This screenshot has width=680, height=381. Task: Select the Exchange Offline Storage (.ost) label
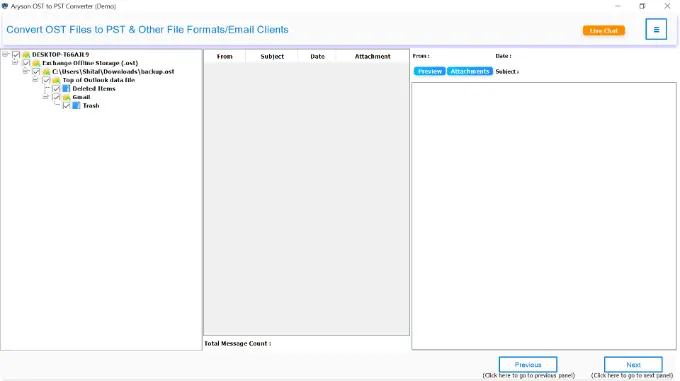90,63
